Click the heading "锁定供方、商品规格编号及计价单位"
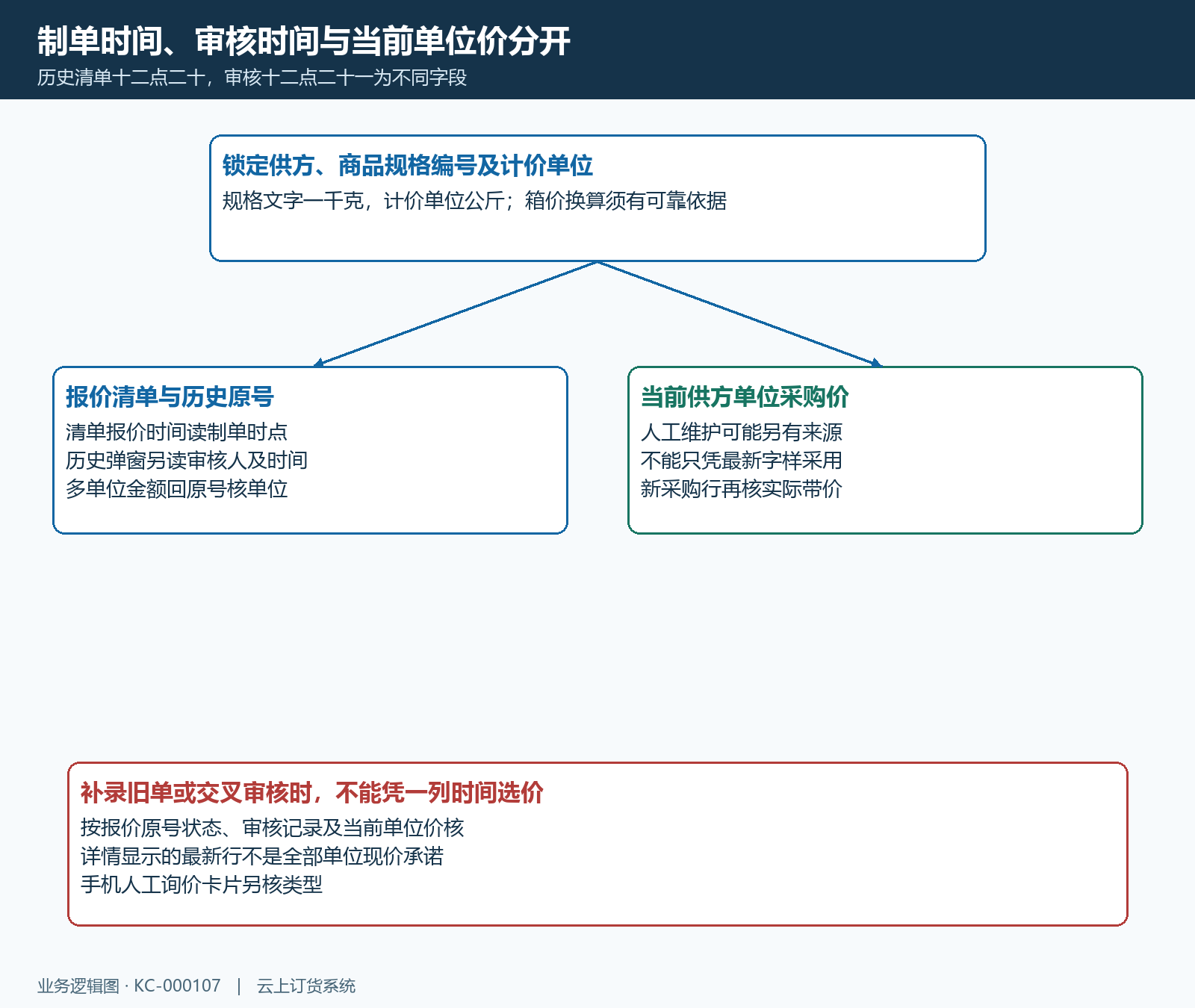Image resolution: width=1195 pixels, height=1008 pixels. click(x=408, y=166)
